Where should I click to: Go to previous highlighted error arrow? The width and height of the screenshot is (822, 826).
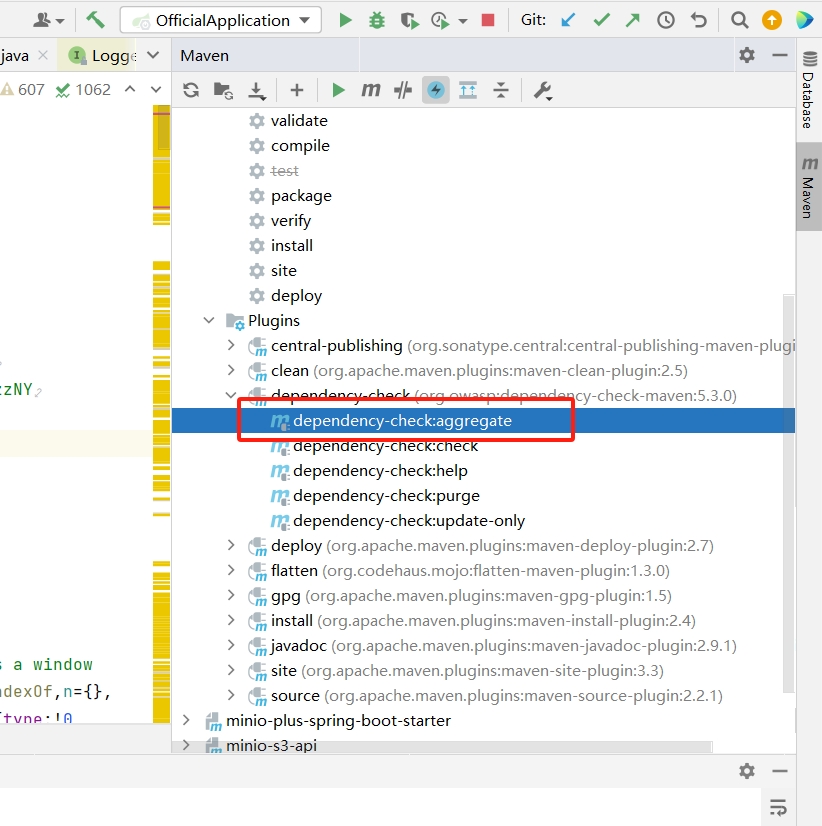130,89
